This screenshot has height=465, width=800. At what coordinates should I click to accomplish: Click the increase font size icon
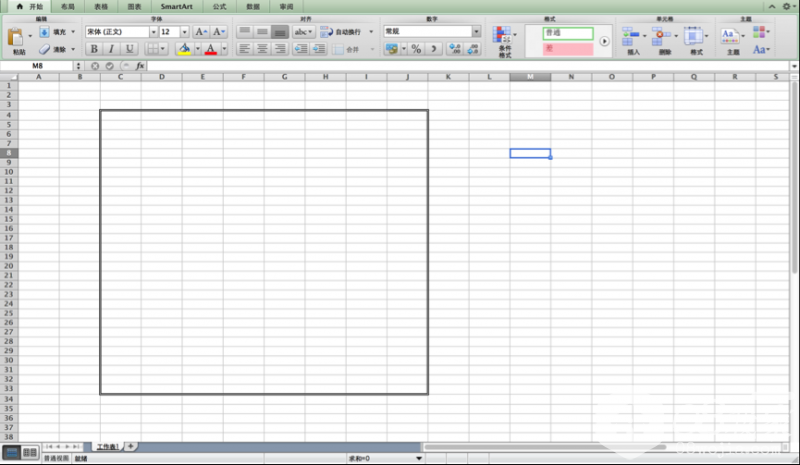pos(200,32)
